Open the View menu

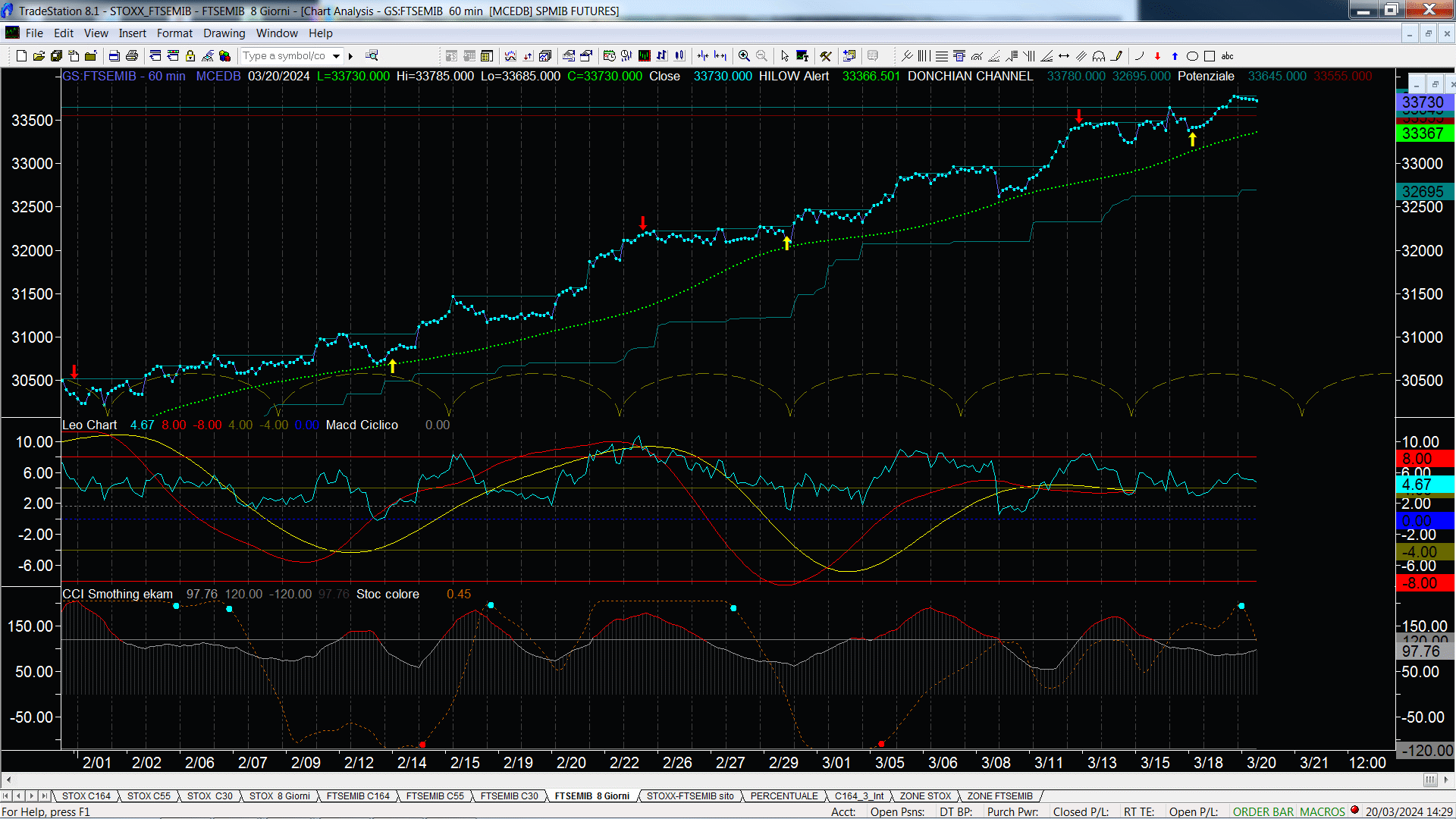96,33
